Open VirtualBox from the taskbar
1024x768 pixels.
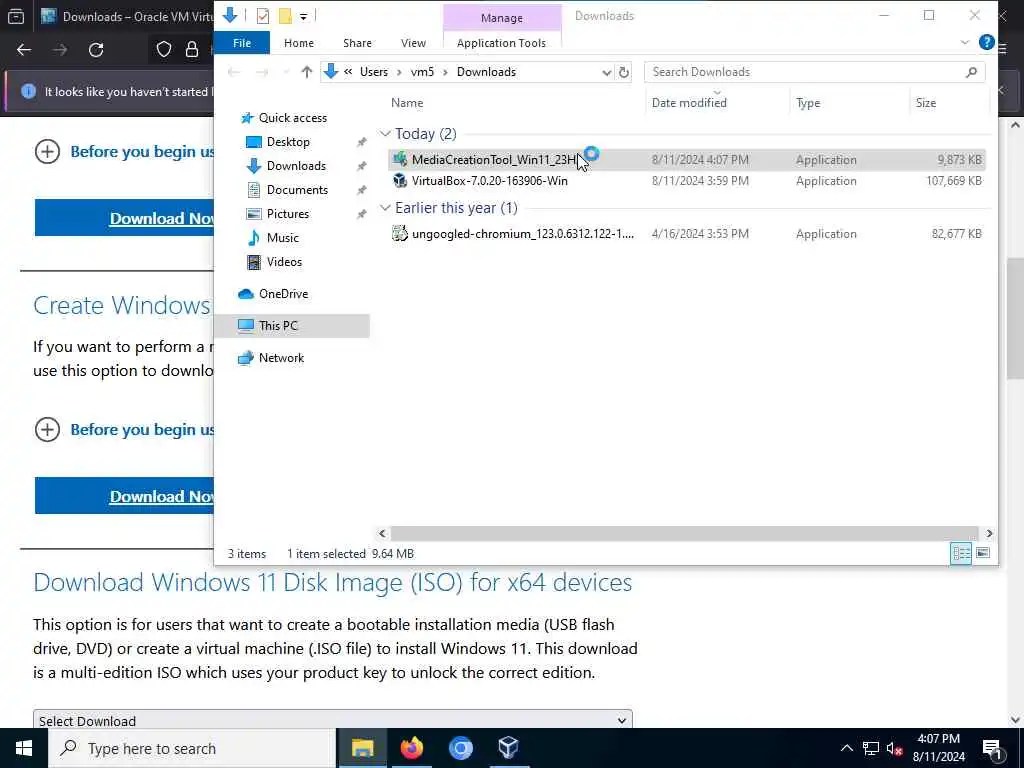pyautogui.click(x=508, y=748)
